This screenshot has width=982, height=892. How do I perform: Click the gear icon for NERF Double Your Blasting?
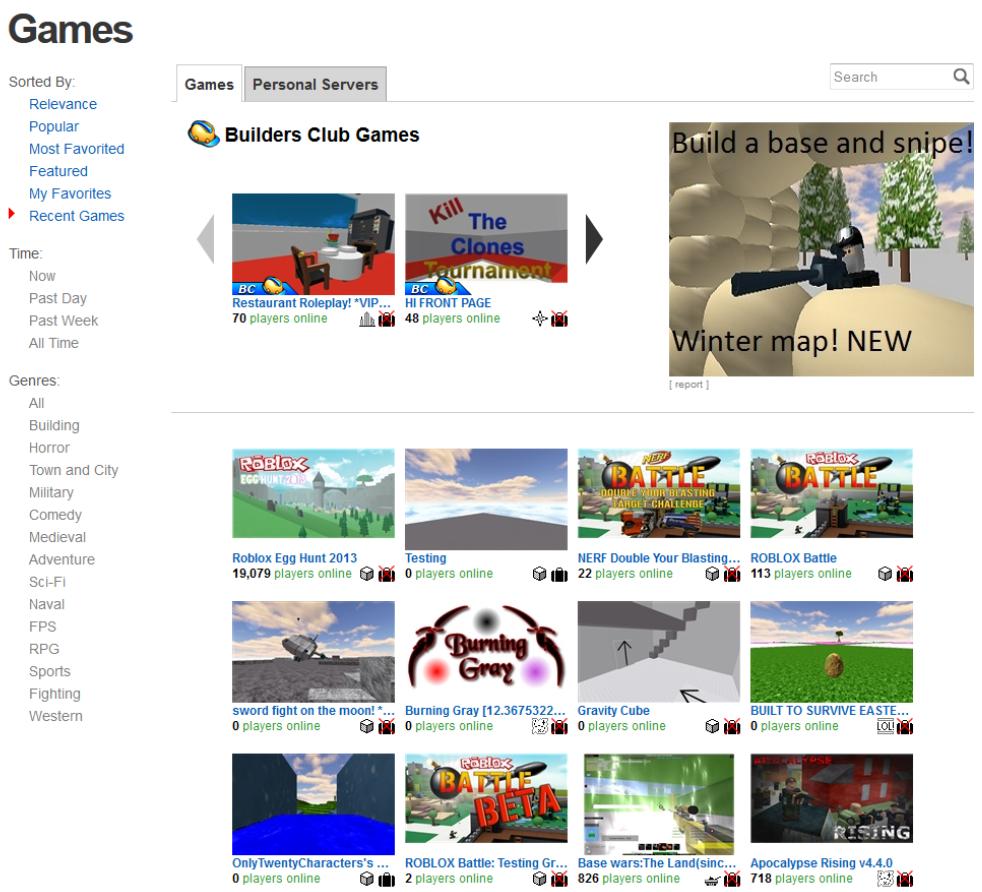(x=732, y=574)
